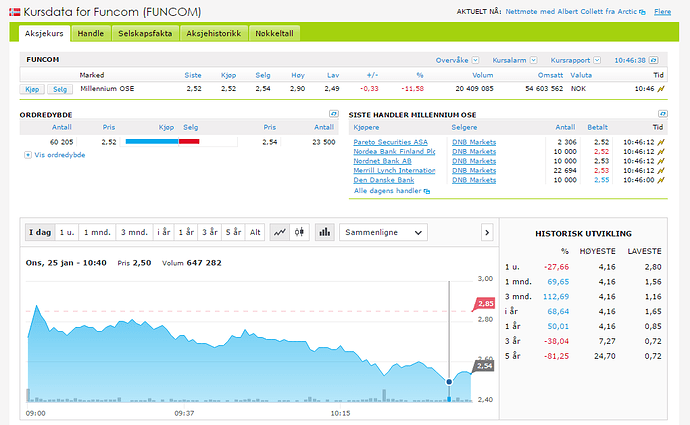
Task: Open Nordea Bank Finland Plc link
Action: click(x=394, y=152)
